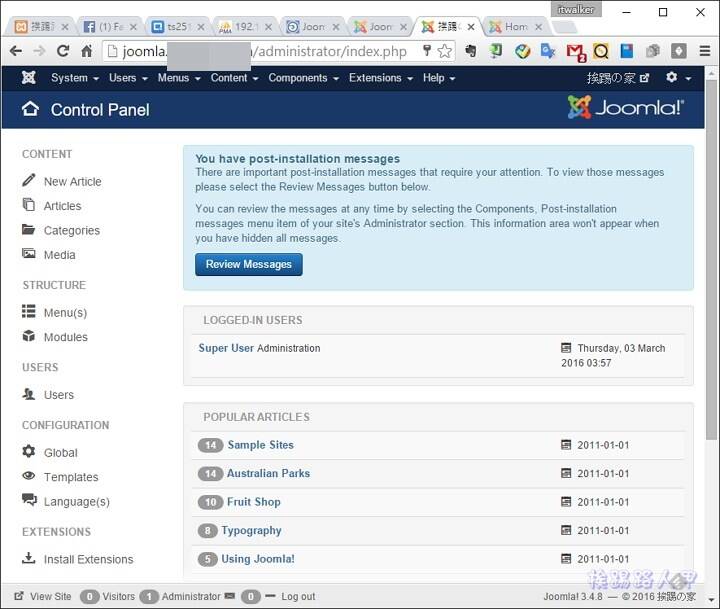Open the Users dropdown menu
This screenshot has height=609, width=720.
point(128,78)
